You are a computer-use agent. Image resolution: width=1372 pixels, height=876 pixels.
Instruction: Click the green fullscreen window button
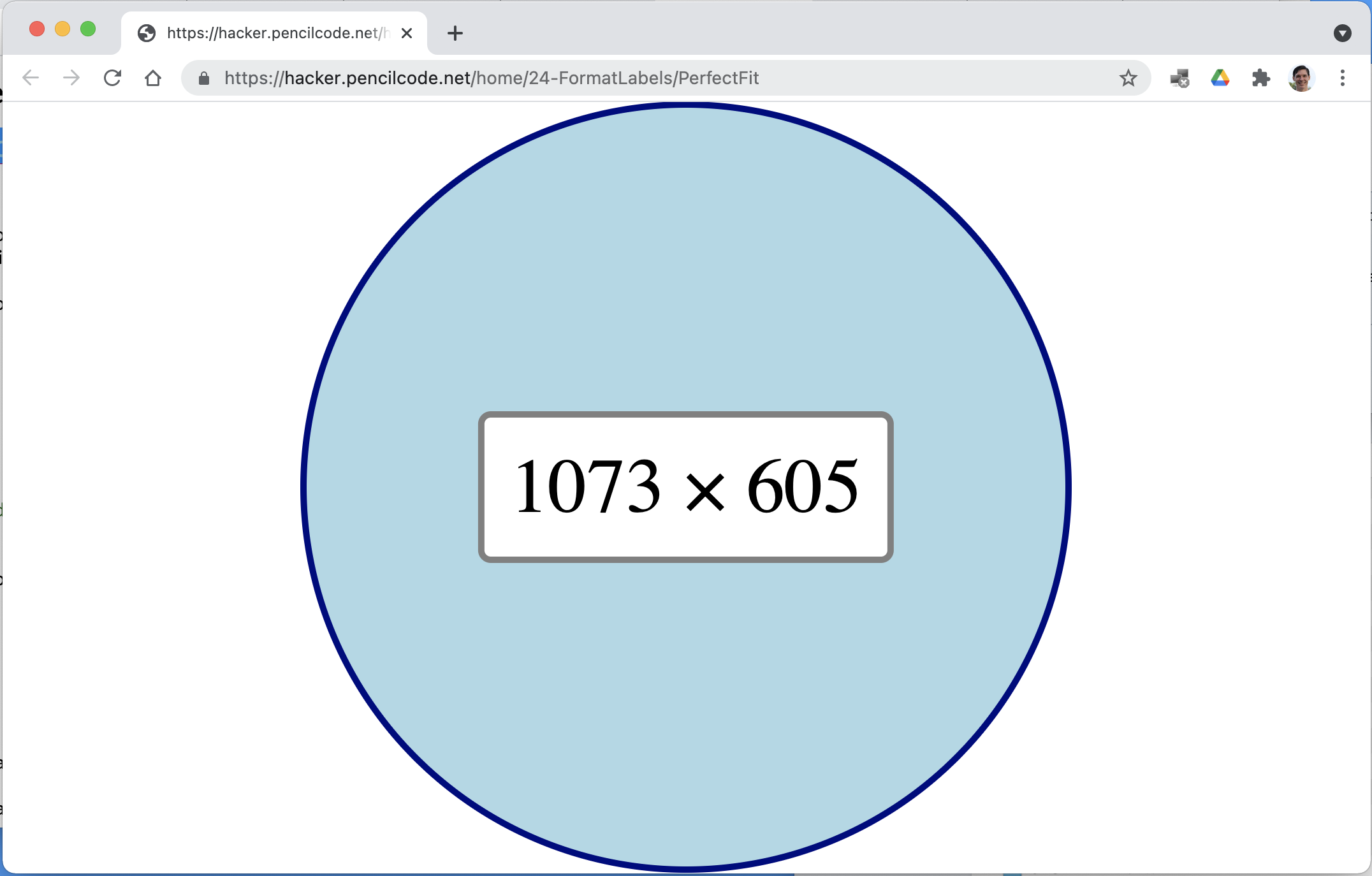[x=88, y=29]
